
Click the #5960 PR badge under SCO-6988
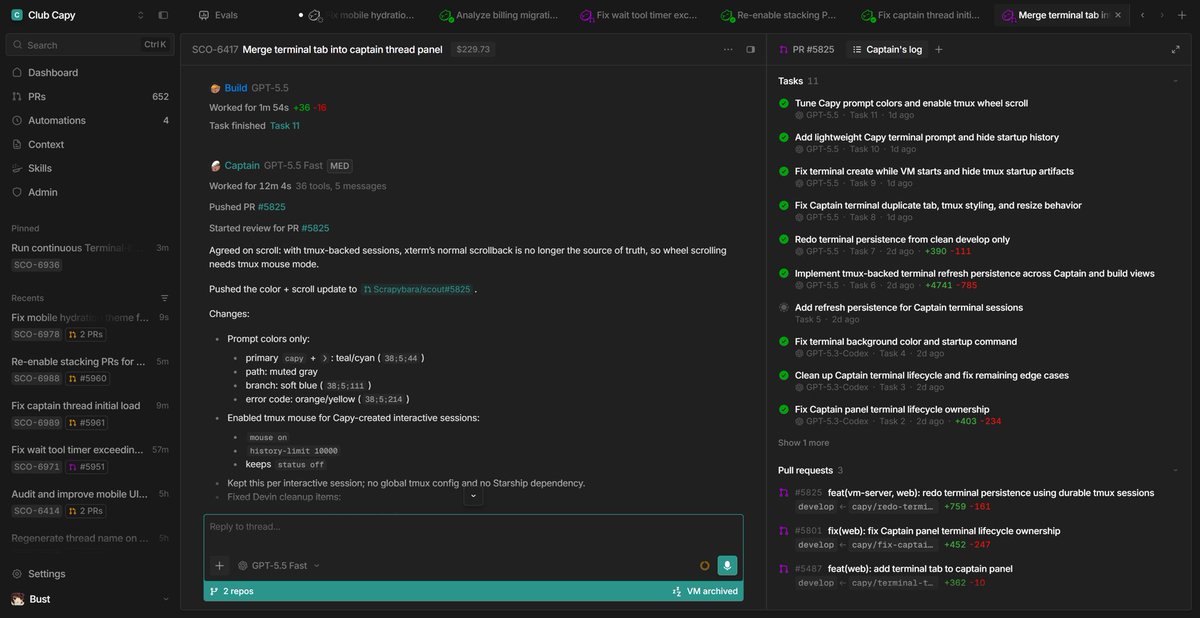[x=87, y=379]
